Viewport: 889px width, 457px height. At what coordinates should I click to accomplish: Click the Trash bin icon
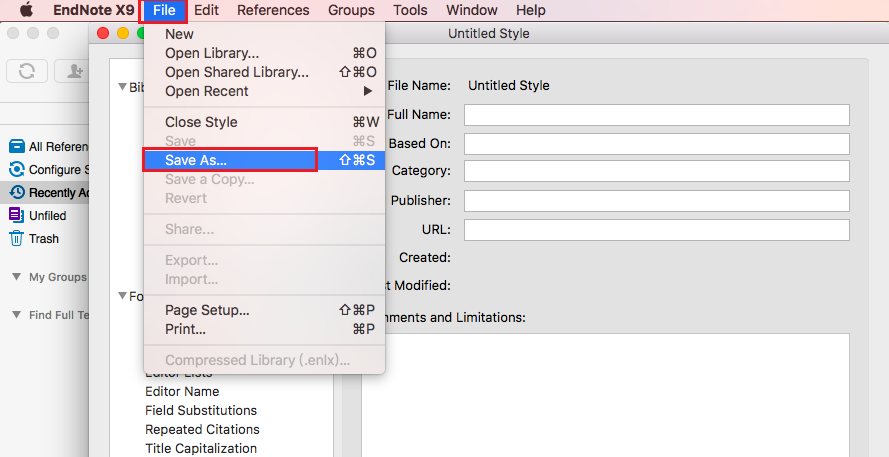pyautogui.click(x=16, y=239)
